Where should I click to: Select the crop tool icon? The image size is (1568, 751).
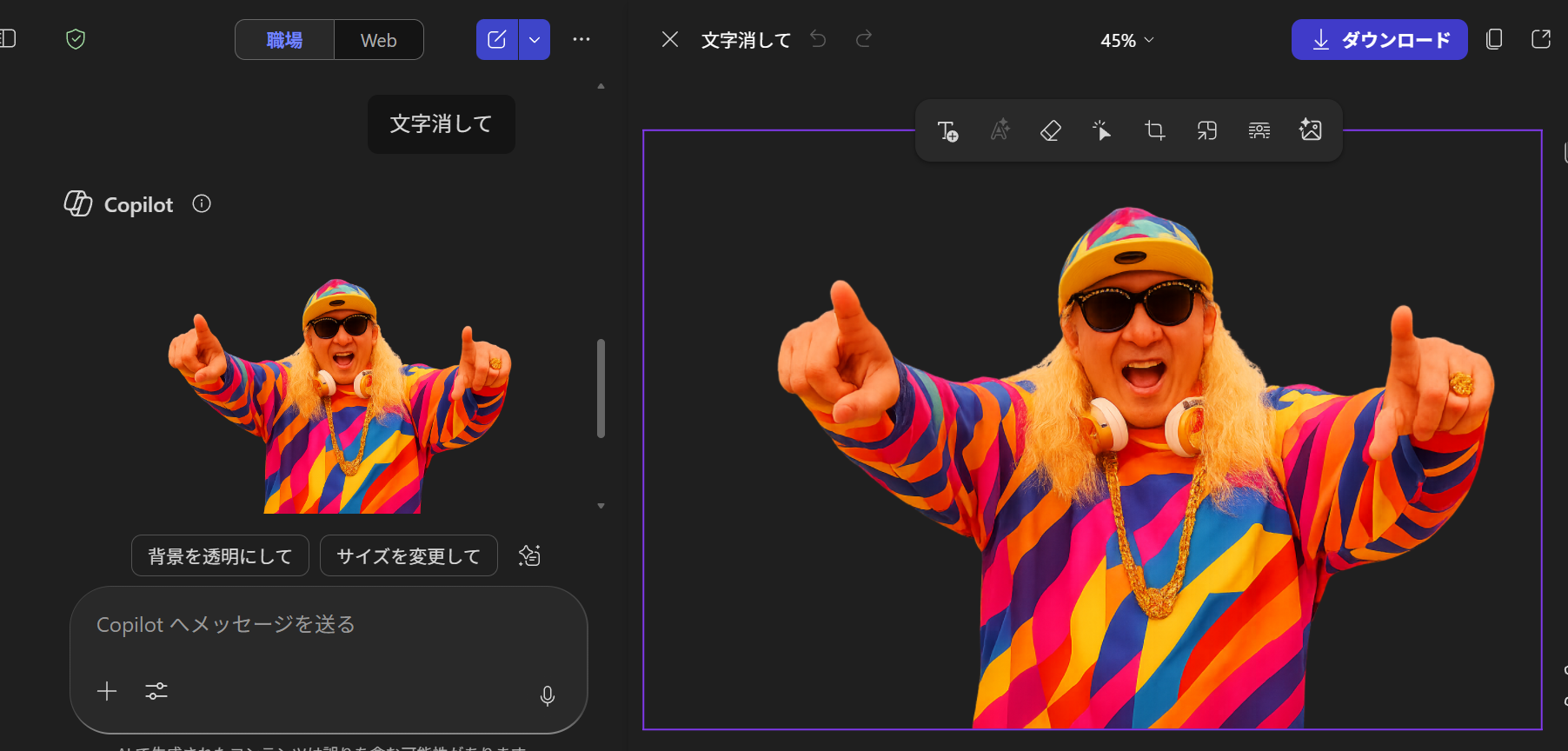[x=1154, y=130]
